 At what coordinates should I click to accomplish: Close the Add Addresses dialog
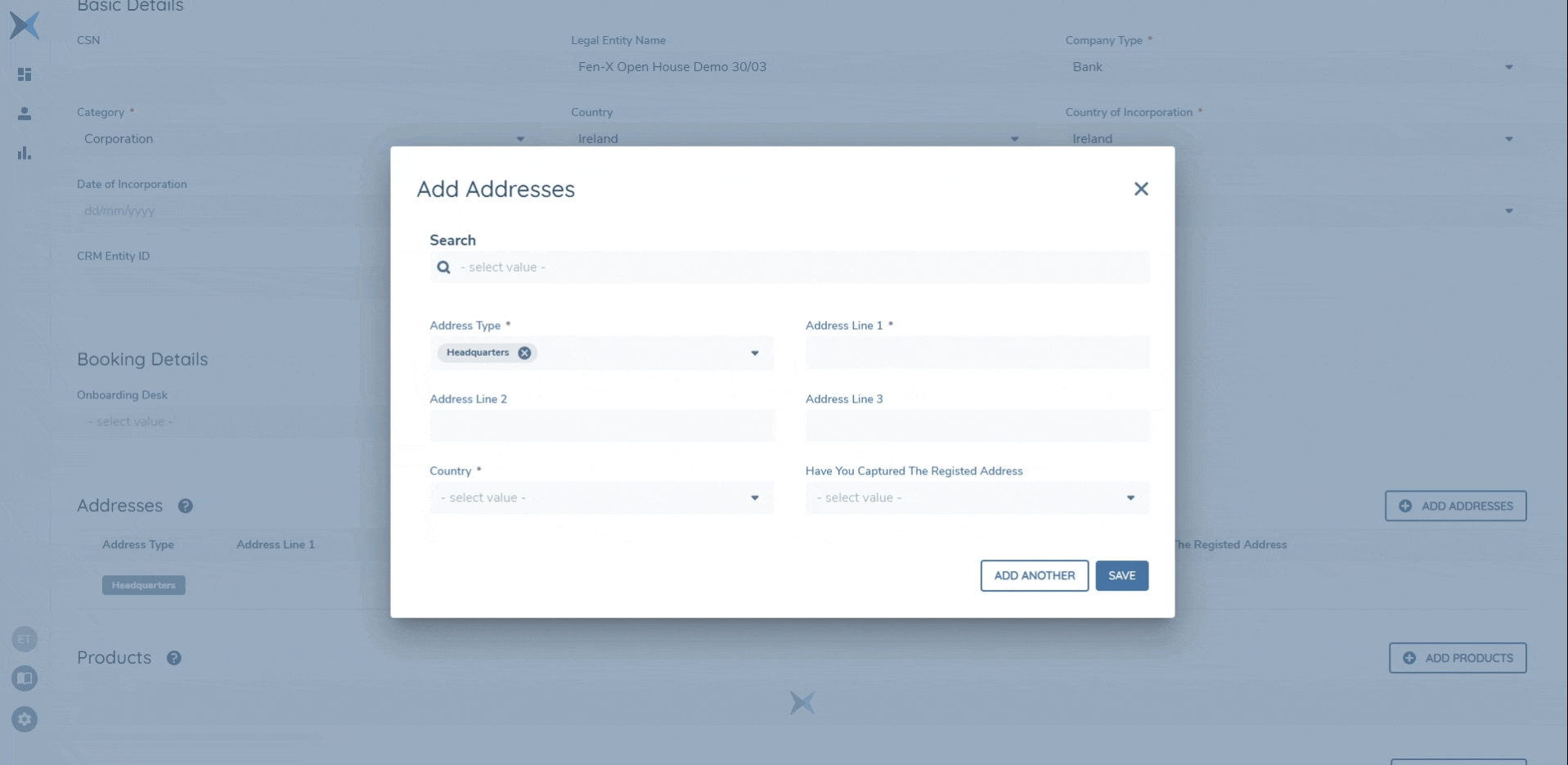[1141, 189]
